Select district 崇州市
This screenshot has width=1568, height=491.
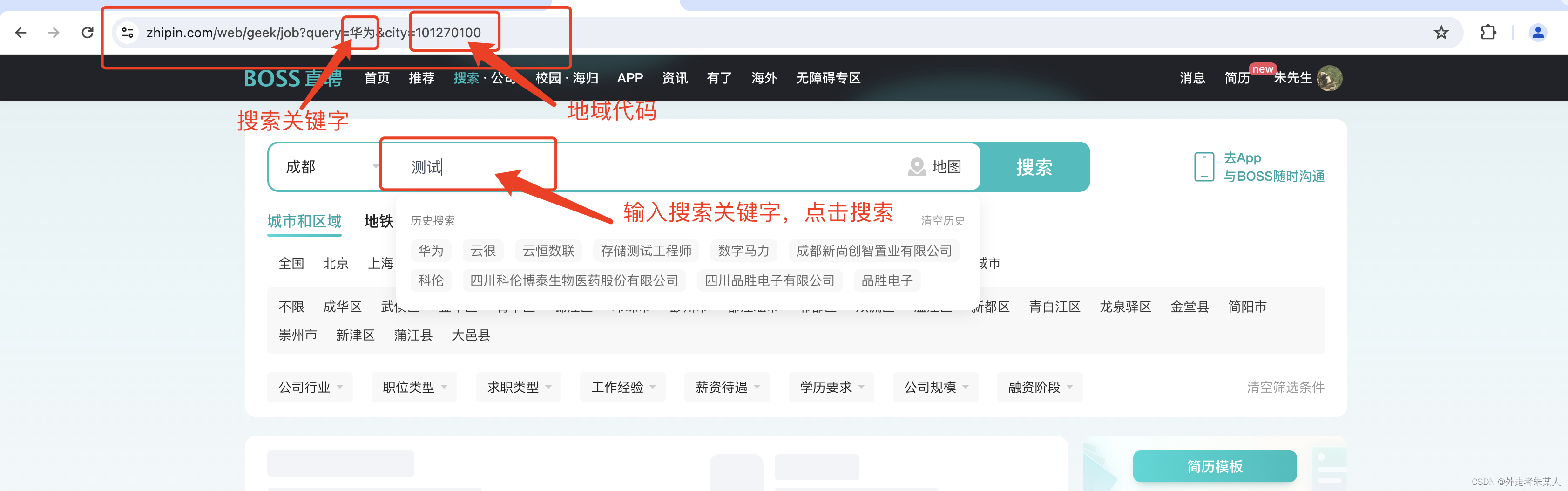(x=297, y=335)
